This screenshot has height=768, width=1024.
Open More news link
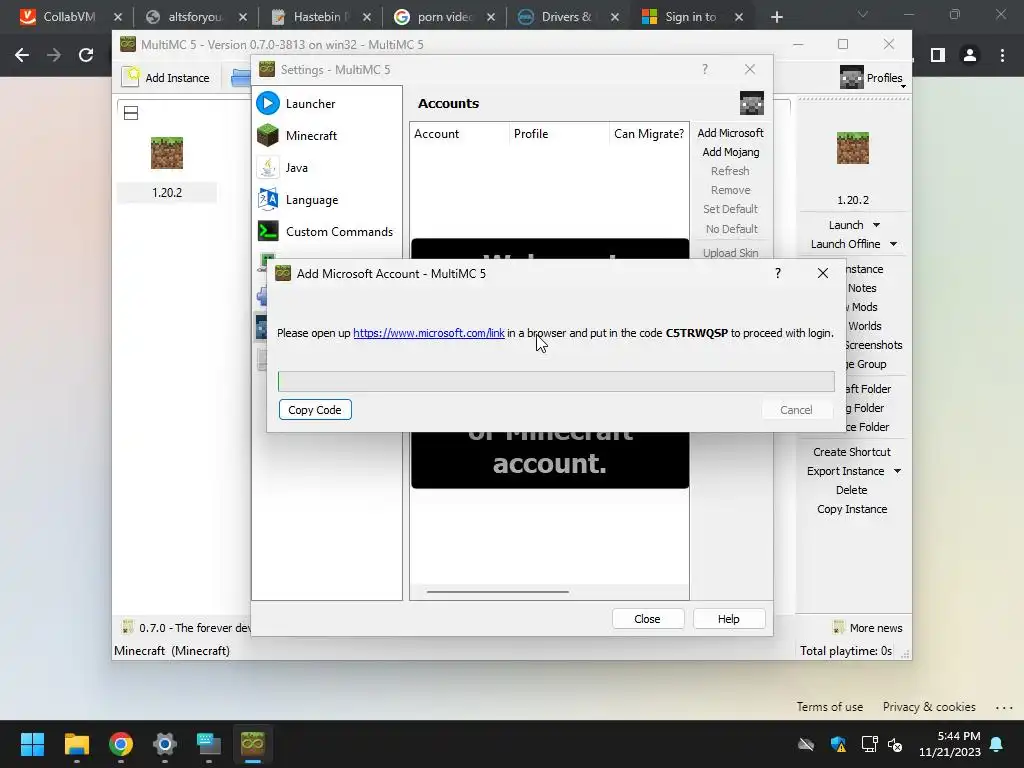[x=868, y=628]
